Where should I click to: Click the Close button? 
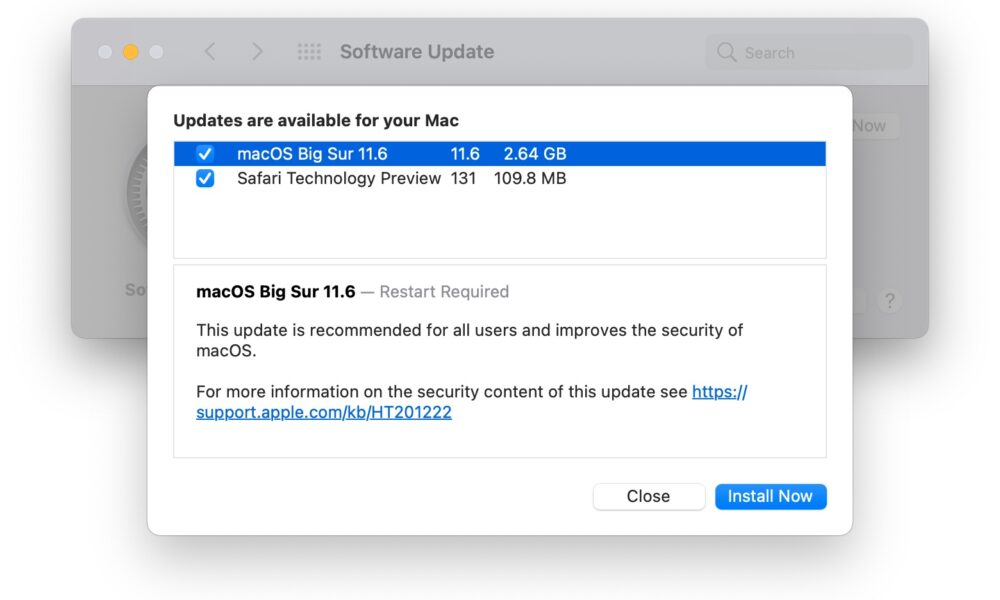click(649, 497)
